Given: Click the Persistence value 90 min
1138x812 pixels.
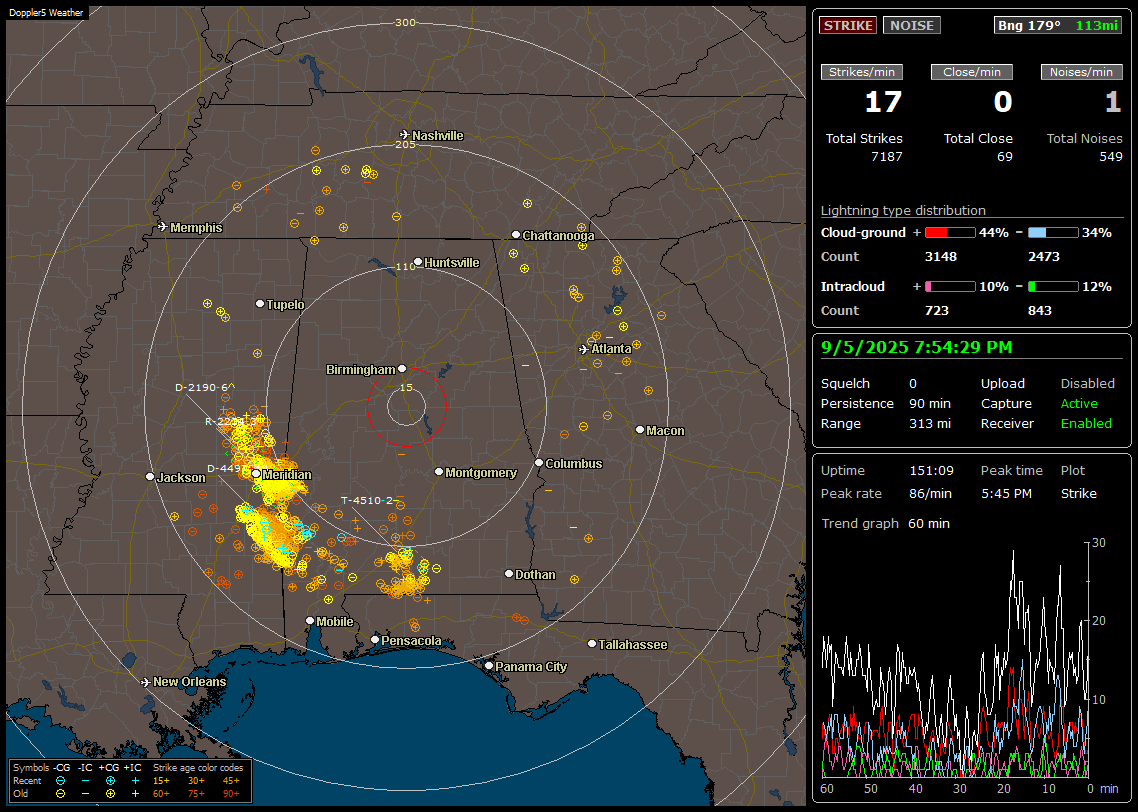Looking at the screenshot, I should click(930, 403).
